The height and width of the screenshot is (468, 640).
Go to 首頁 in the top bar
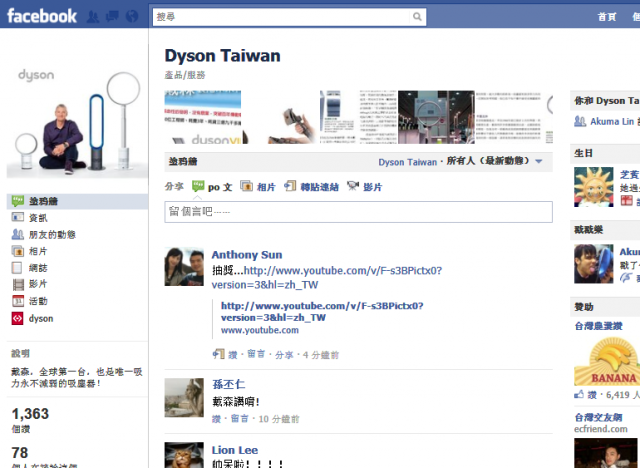coord(607,17)
